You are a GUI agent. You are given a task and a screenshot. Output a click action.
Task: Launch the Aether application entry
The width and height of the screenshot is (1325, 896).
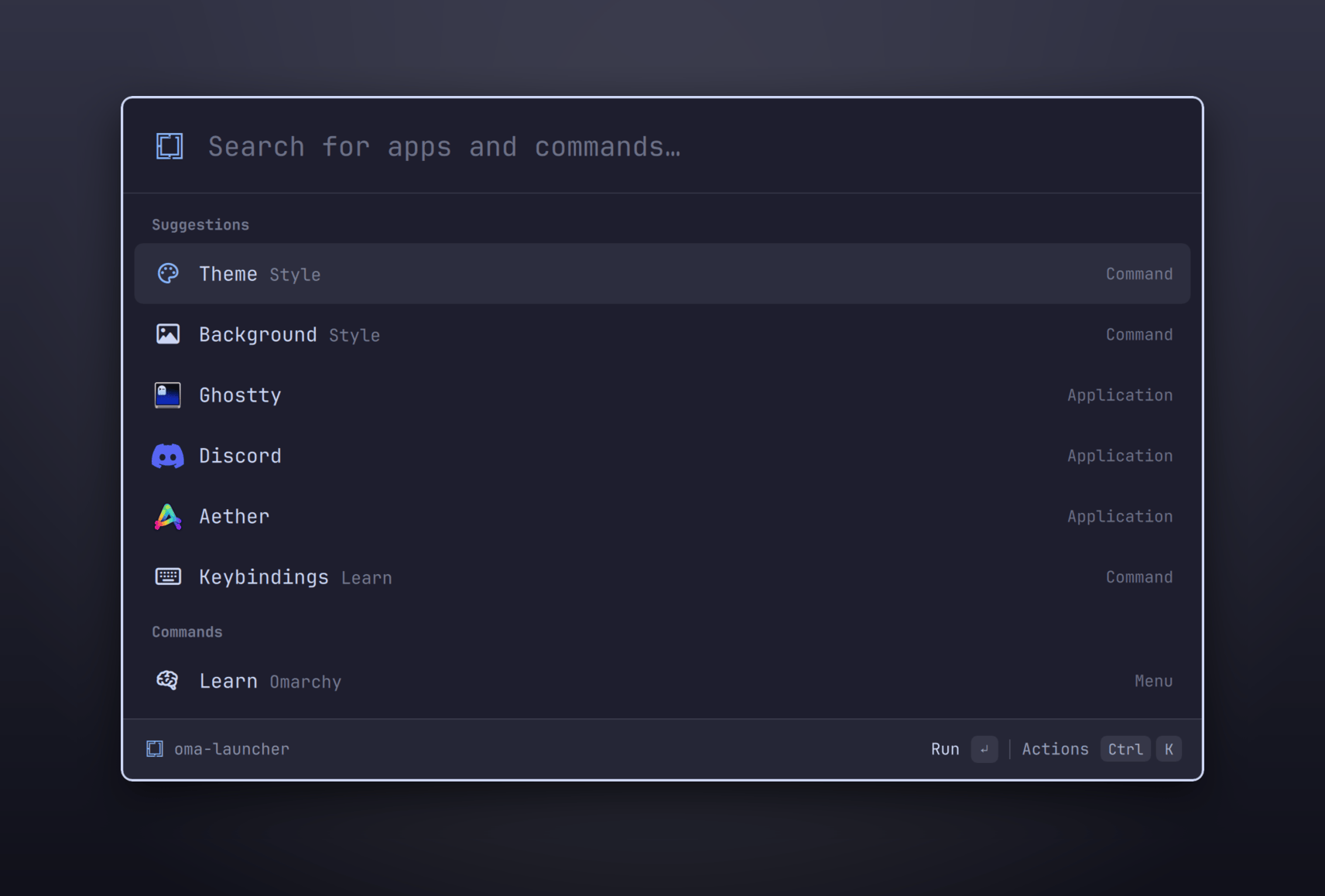[662, 516]
